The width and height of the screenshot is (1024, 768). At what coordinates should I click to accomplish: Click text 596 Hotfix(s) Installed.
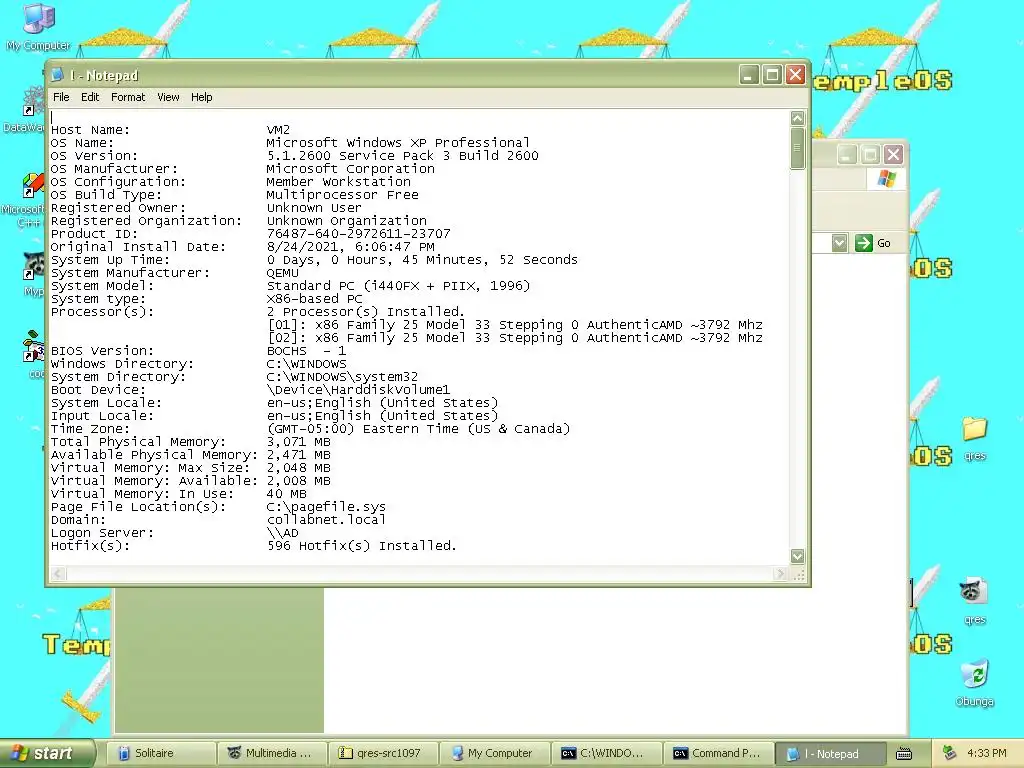362,546
